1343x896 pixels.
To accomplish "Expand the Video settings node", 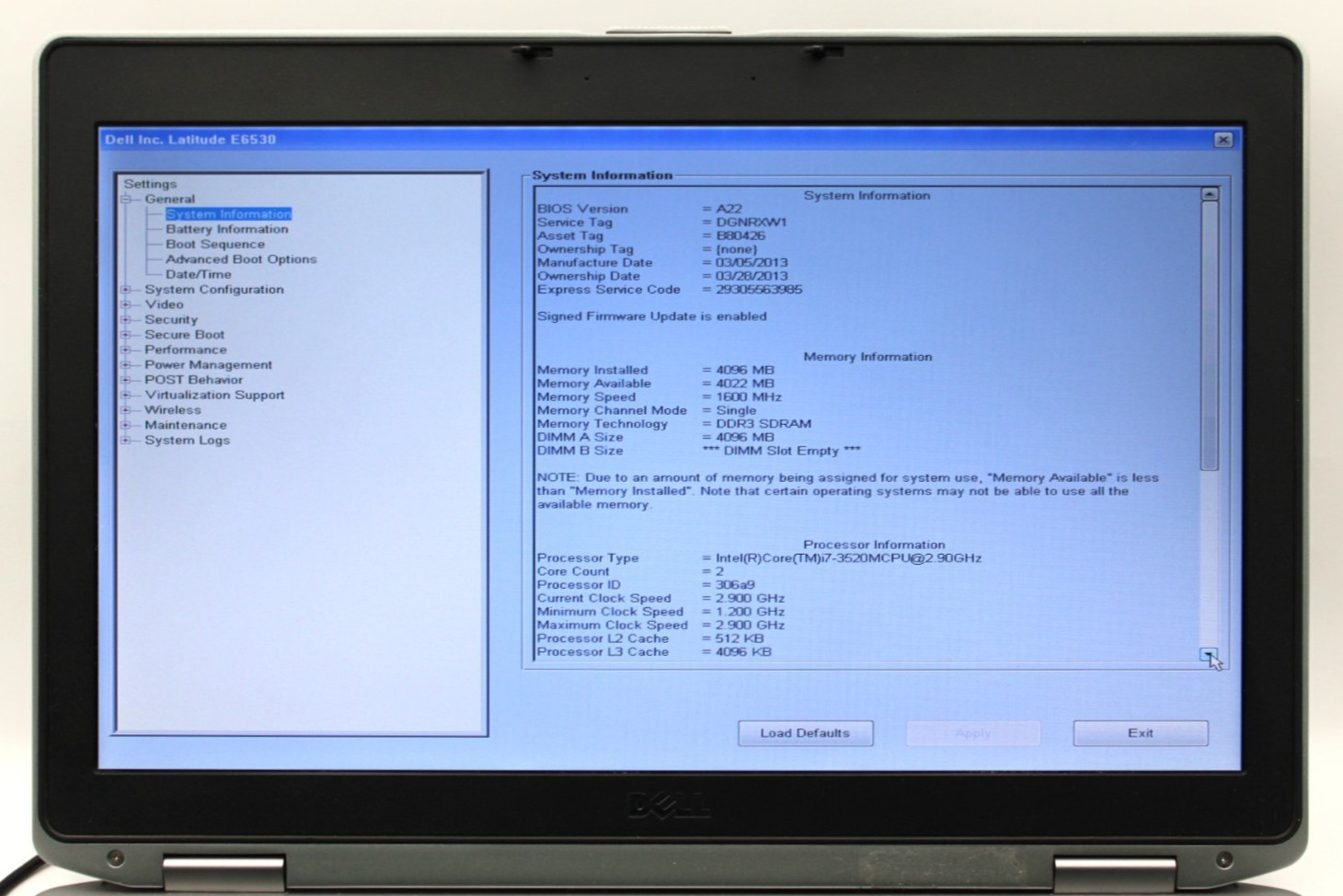I will click(x=126, y=304).
